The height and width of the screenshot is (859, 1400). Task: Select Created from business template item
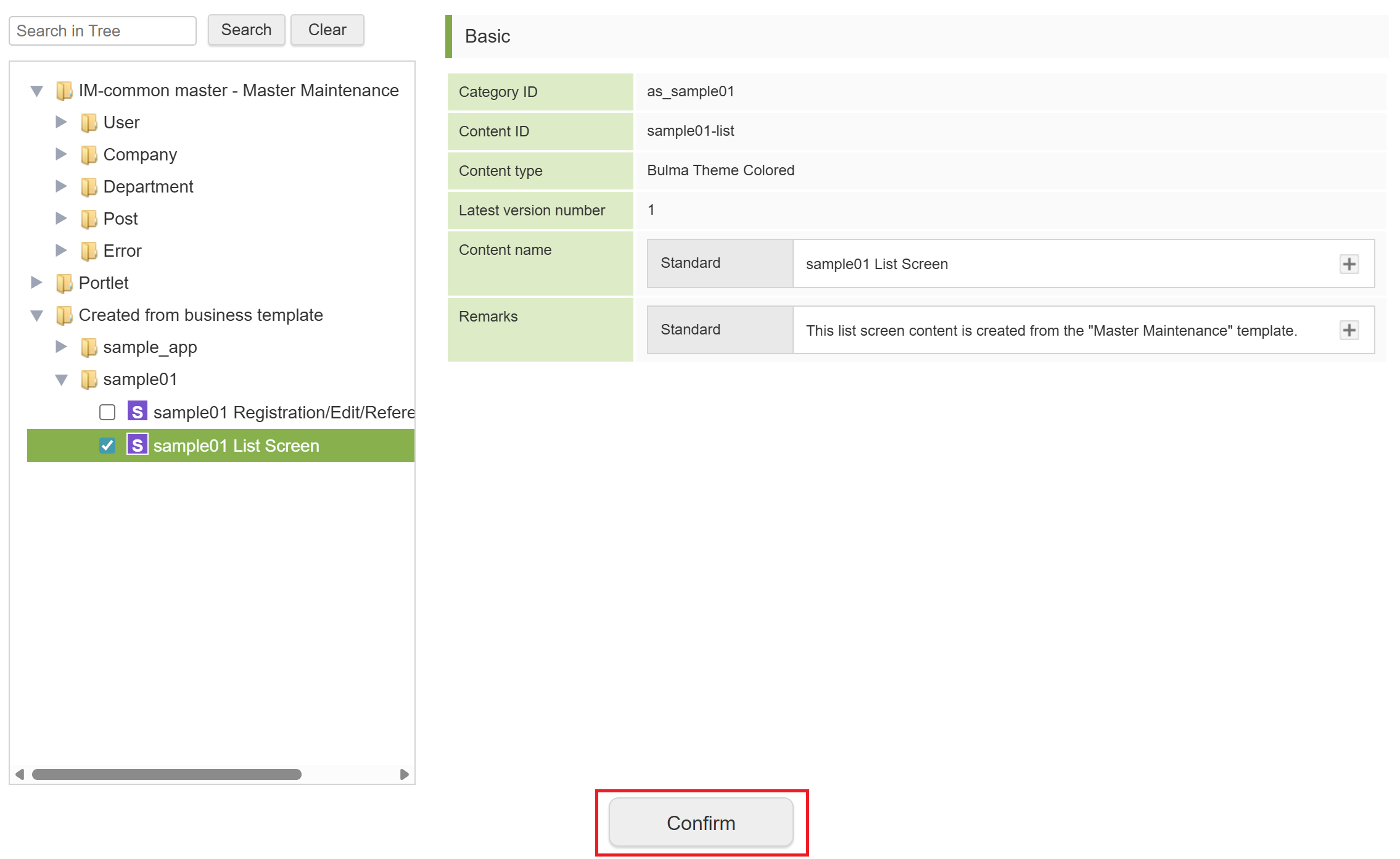200,315
